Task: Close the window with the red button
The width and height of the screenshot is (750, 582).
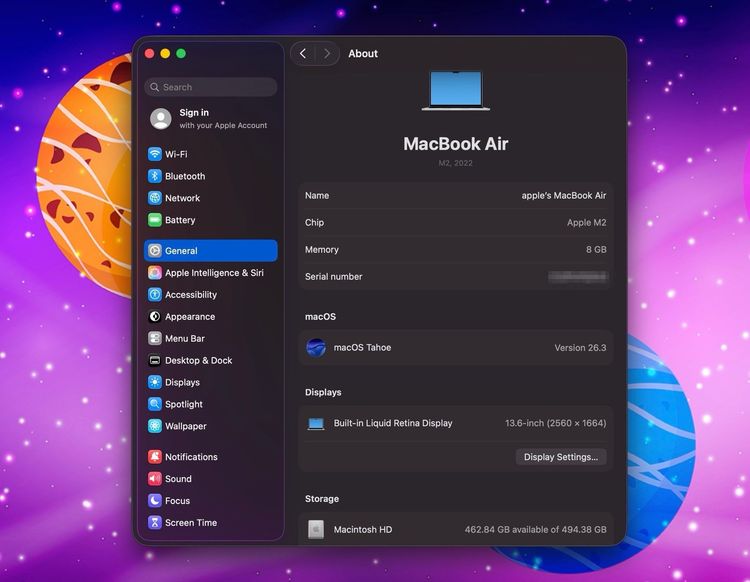Action: tap(149, 54)
